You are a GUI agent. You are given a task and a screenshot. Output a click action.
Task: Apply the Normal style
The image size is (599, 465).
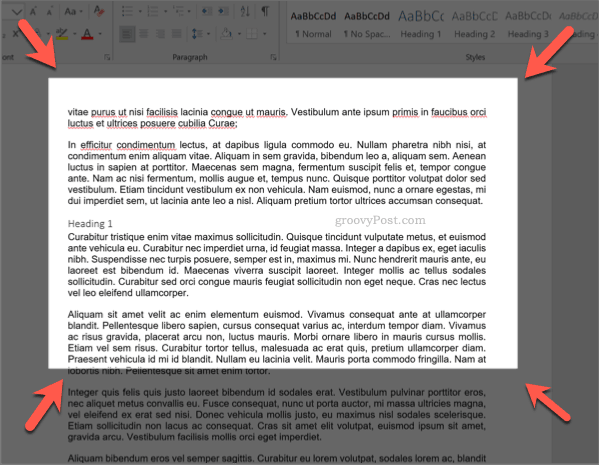tap(313, 25)
